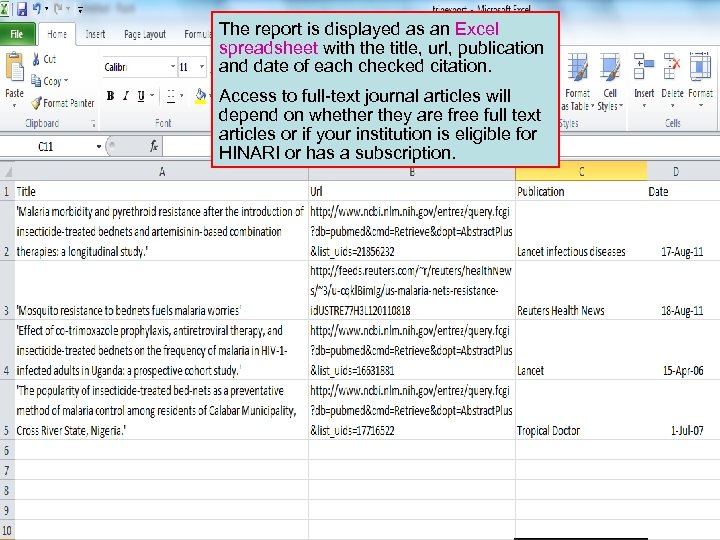Viewport: 720px width, 540px height.
Task: Open the Name Box dropdown arrow
Action: 98,146
